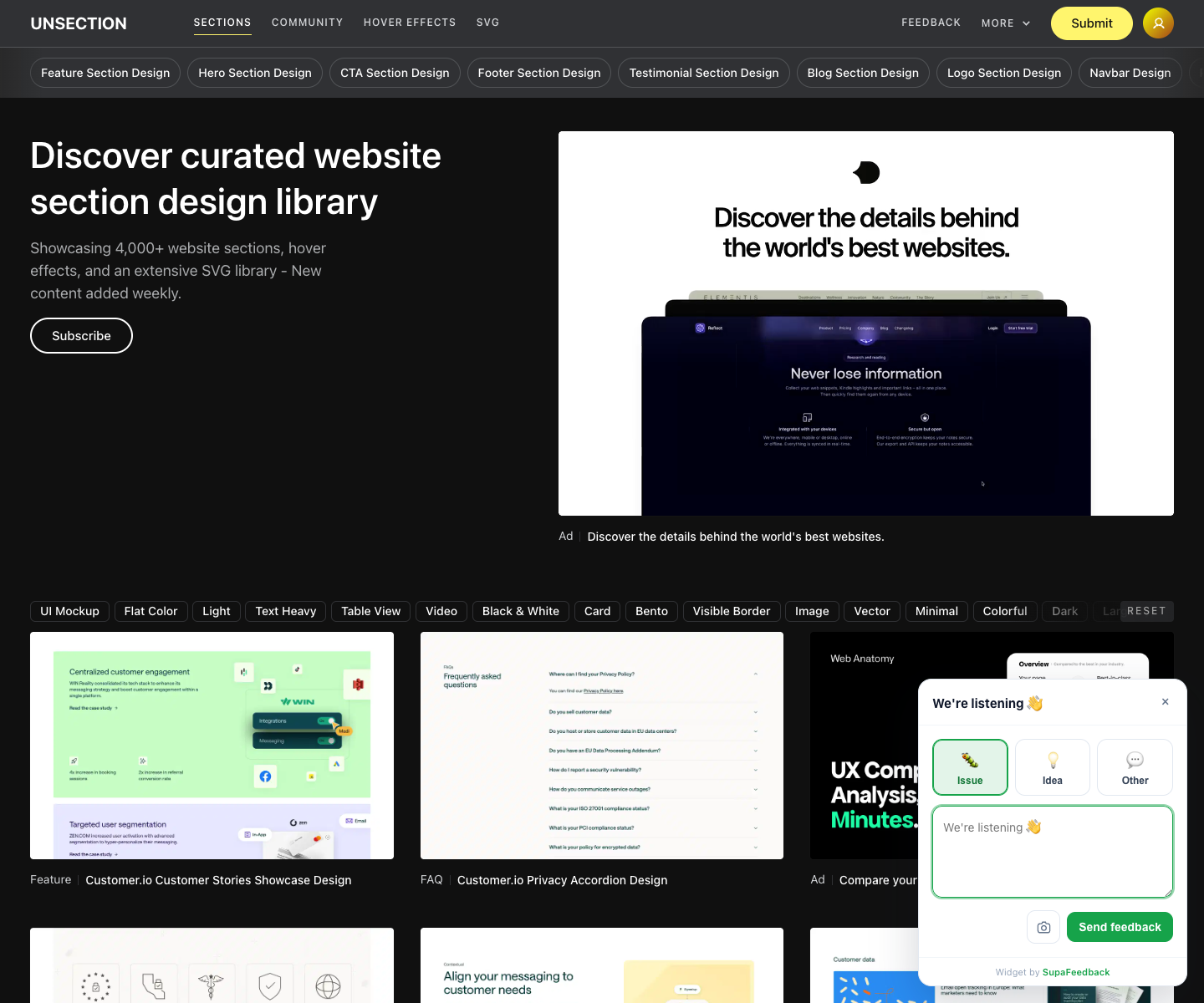Screen dimensions: 1204x1003
Task: Open Logo Section Design category
Action: pyautogui.click(x=1004, y=73)
